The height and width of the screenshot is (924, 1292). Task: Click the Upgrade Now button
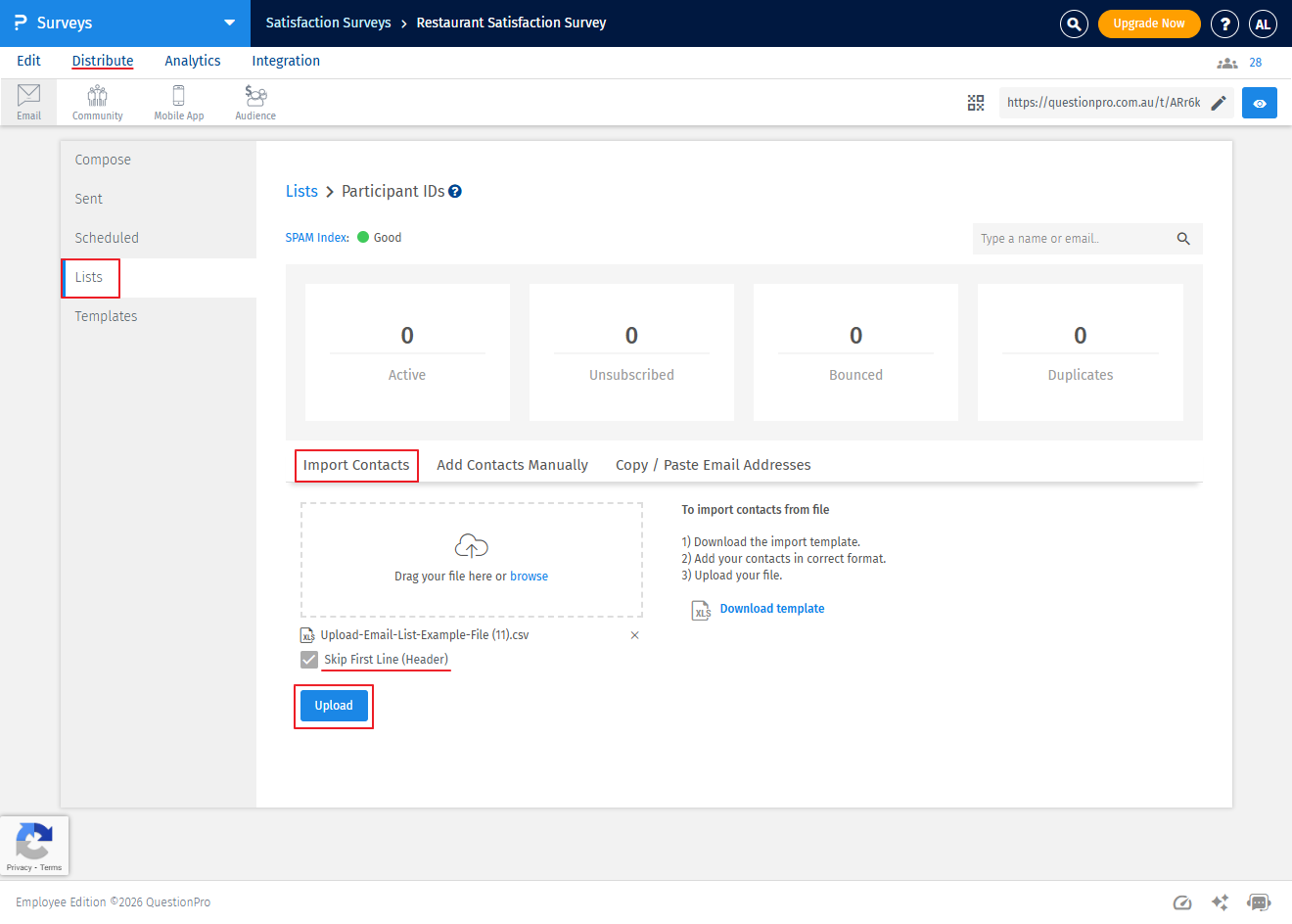pyautogui.click(x=1148, y=23)
